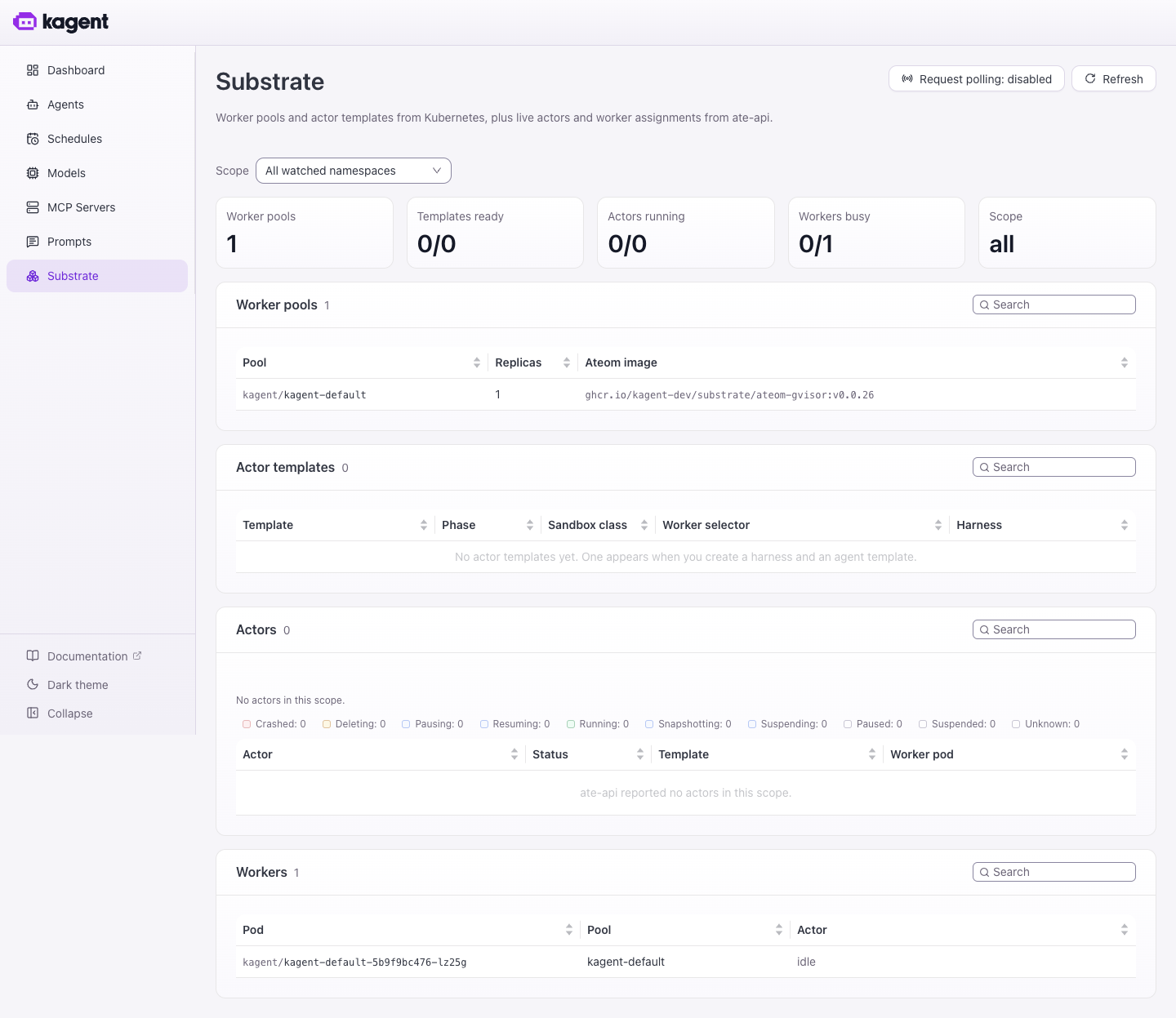Click the Models chip icon

pos(33,173)
